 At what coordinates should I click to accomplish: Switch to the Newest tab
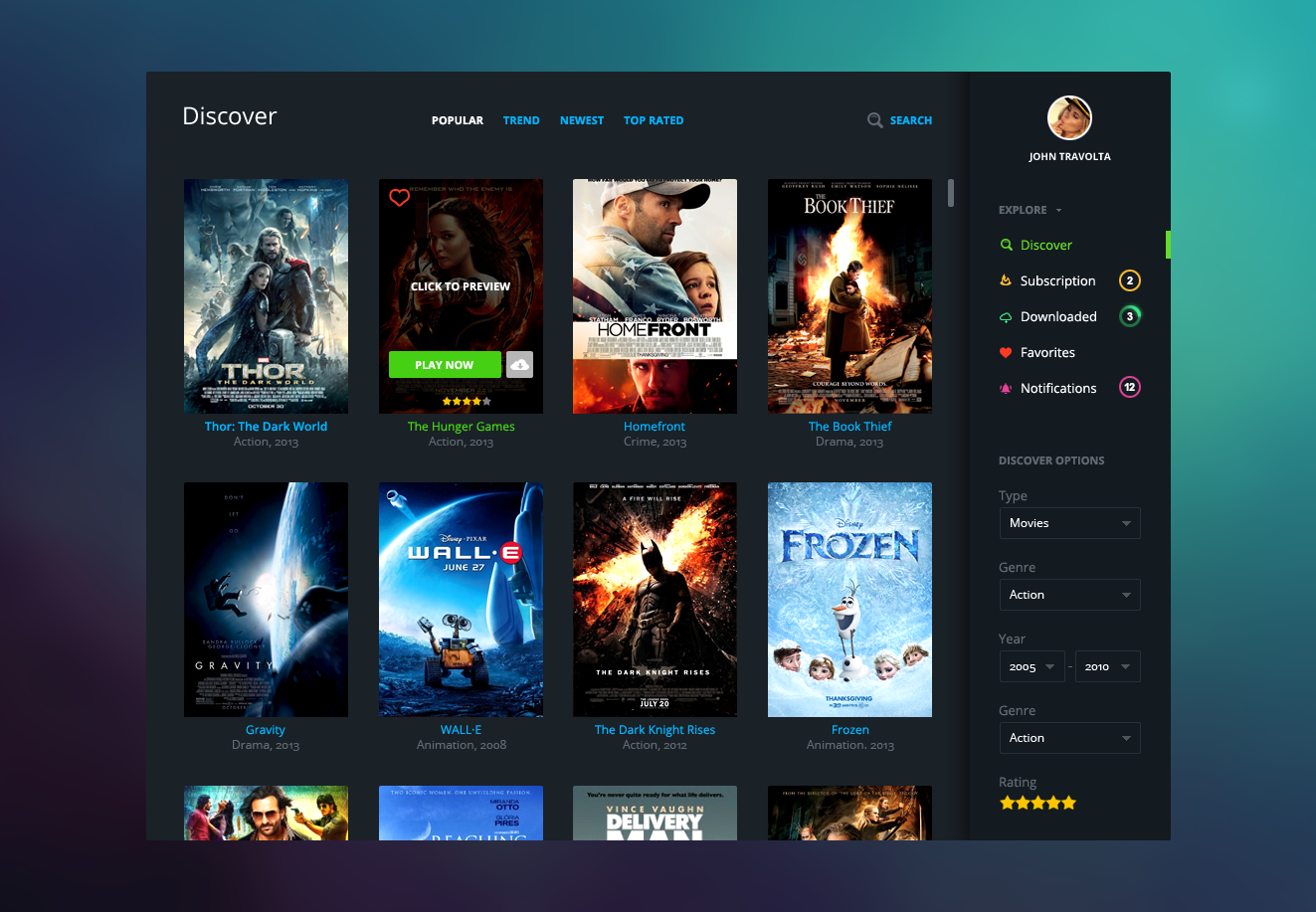582,120
